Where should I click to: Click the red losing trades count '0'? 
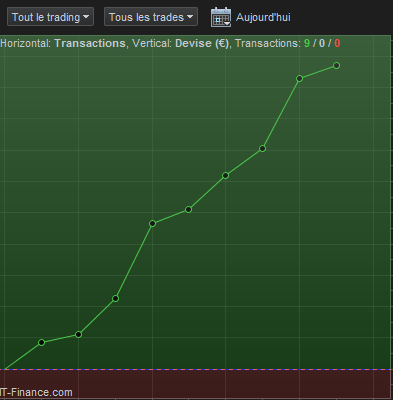[337, 43]
